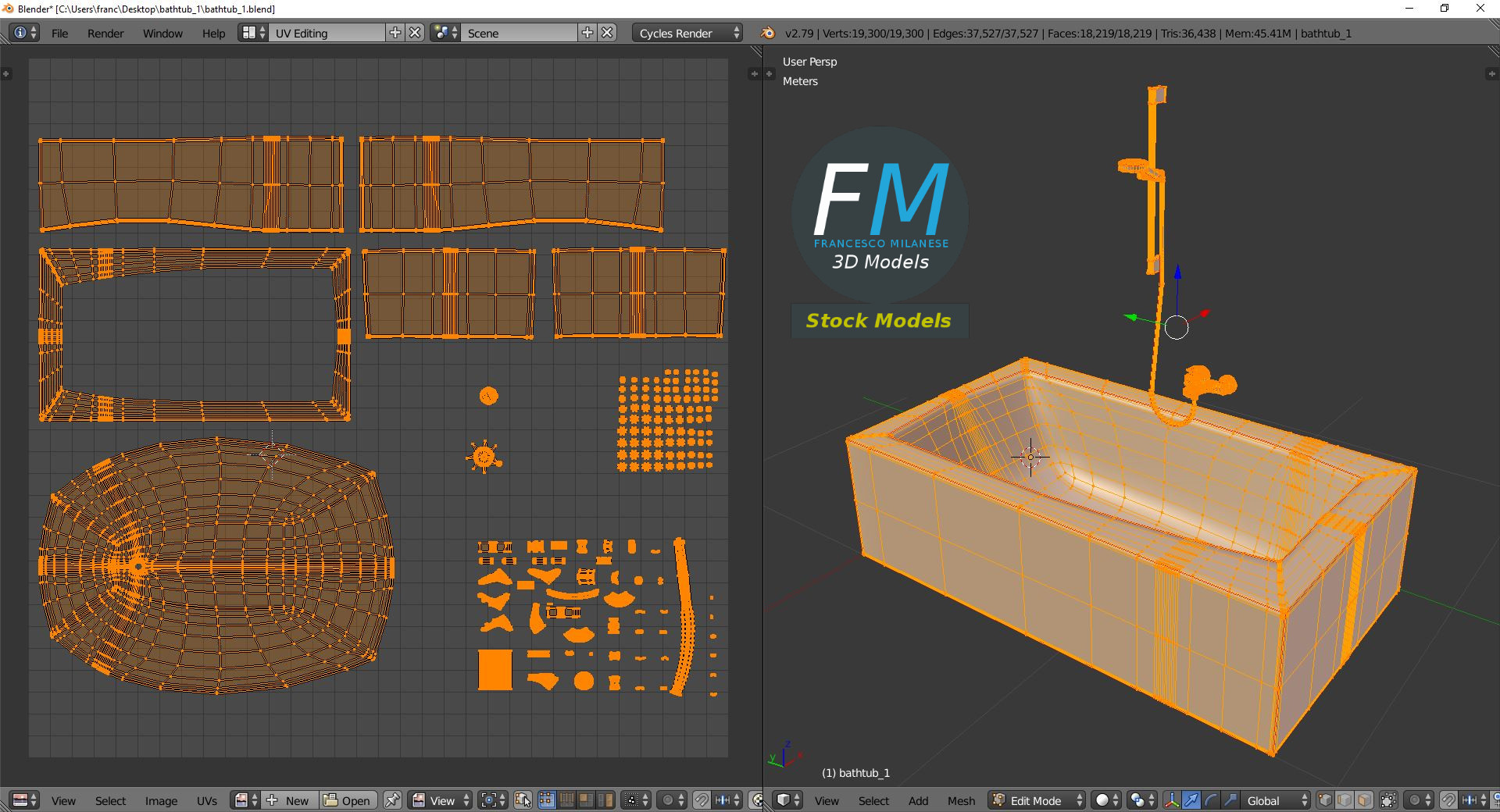Pin the image in the UV editor
Image resolution: width=1500 pixels, height=812 pixels.
tap(392, 800)
